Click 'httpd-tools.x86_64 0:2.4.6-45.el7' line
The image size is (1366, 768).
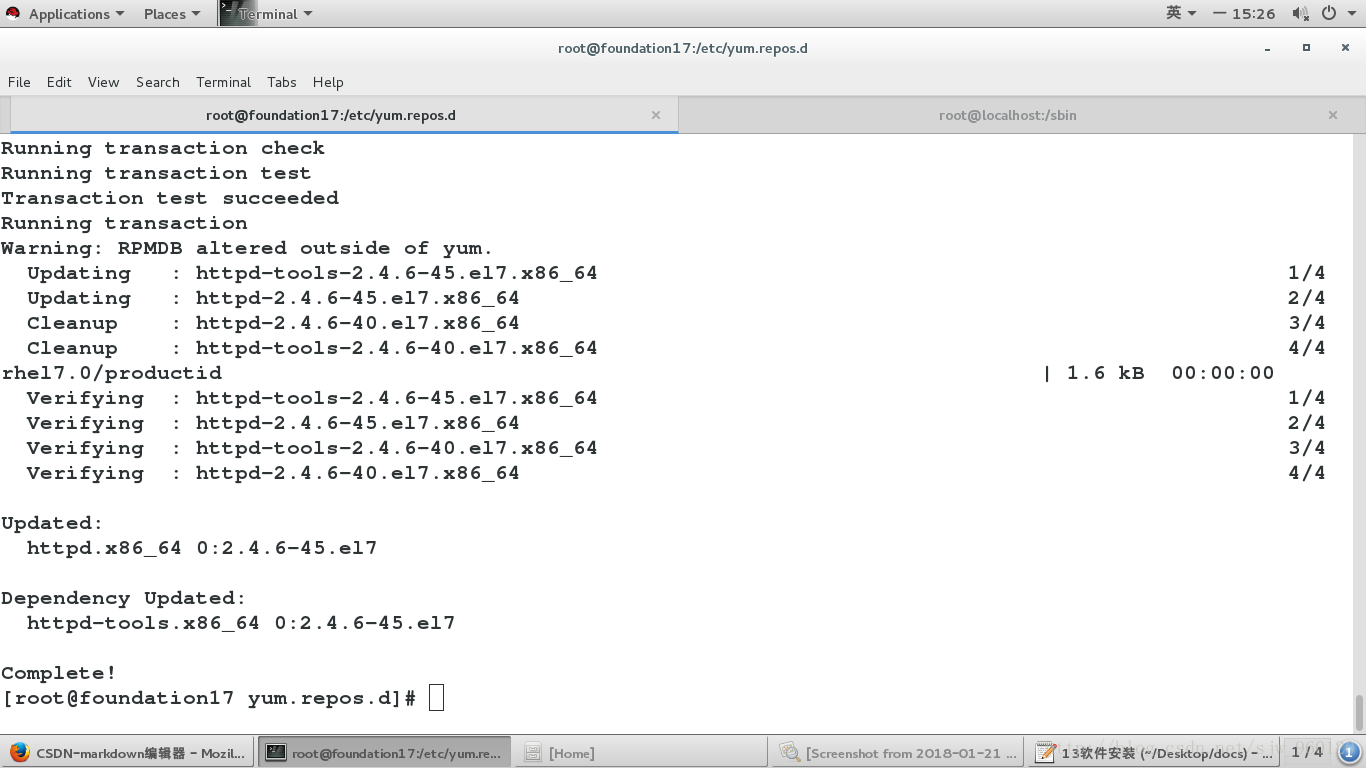point(241,623)
